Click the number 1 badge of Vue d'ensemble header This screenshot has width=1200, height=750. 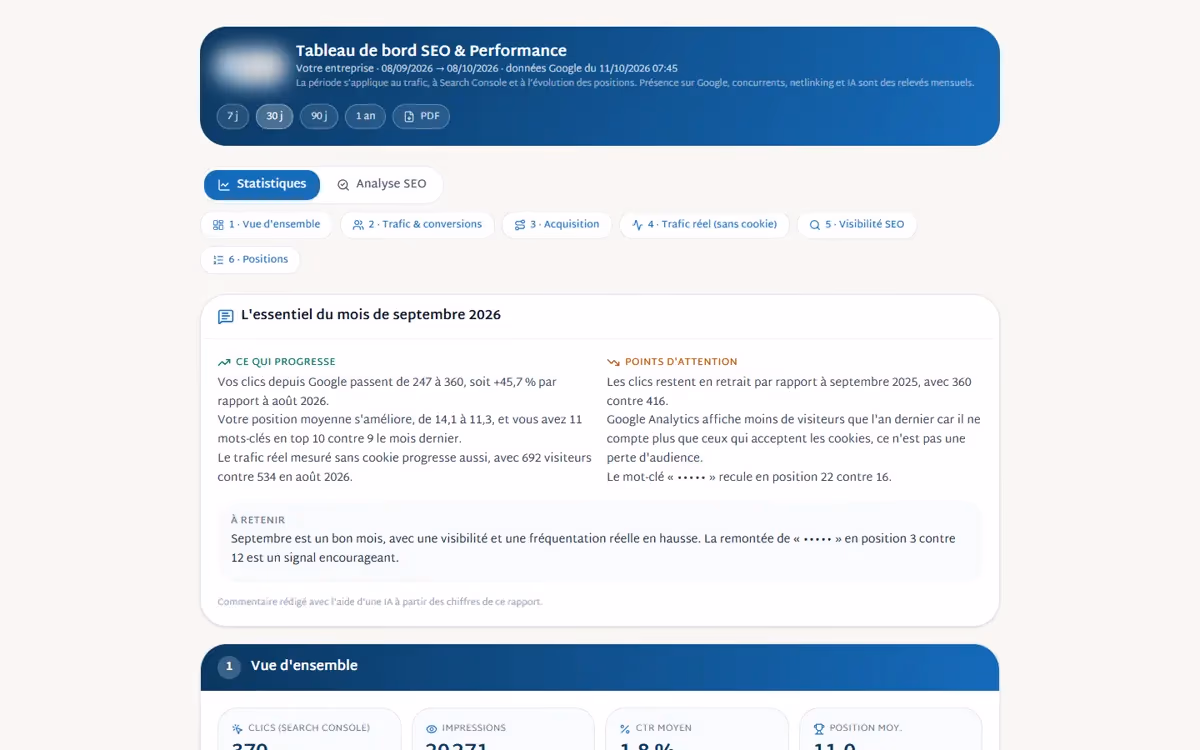(x=229, y=667)
